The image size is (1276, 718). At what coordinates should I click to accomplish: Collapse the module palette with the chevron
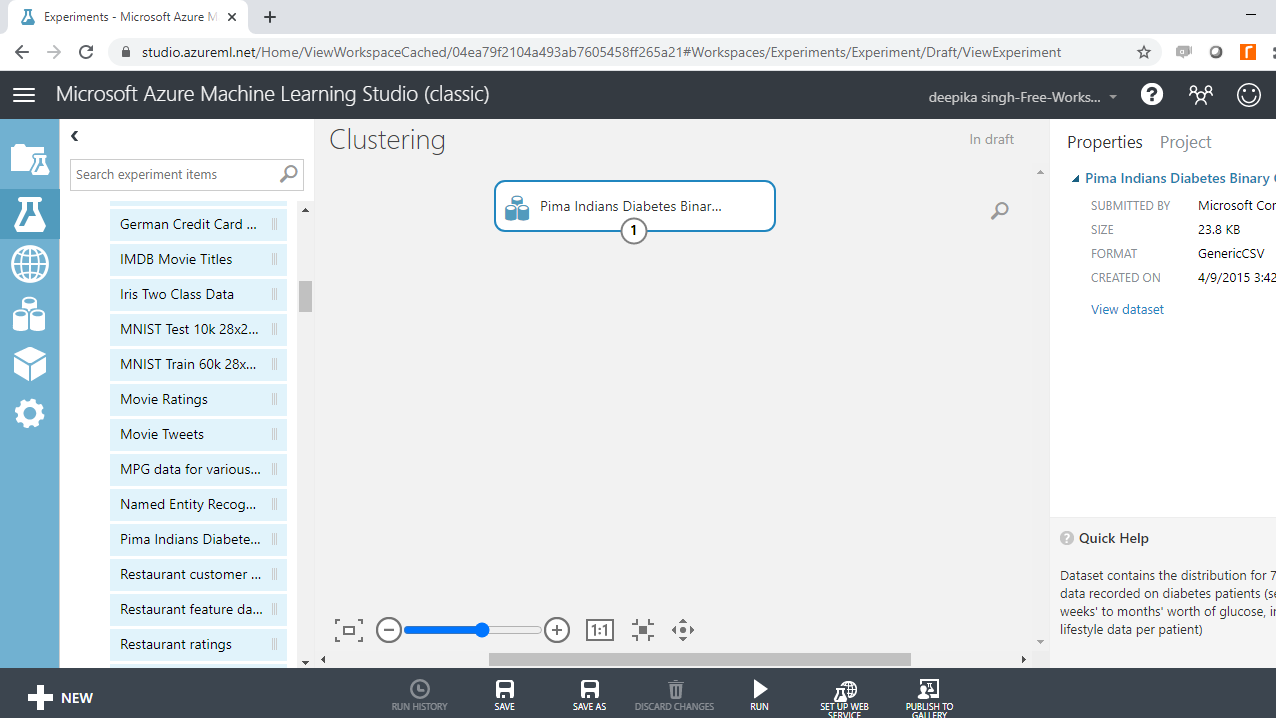(74, 136)
